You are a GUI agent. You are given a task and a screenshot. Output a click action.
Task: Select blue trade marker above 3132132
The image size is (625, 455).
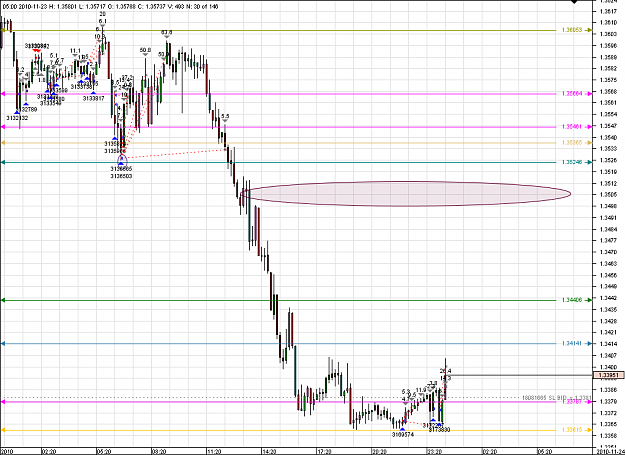(x=17, y=113)
